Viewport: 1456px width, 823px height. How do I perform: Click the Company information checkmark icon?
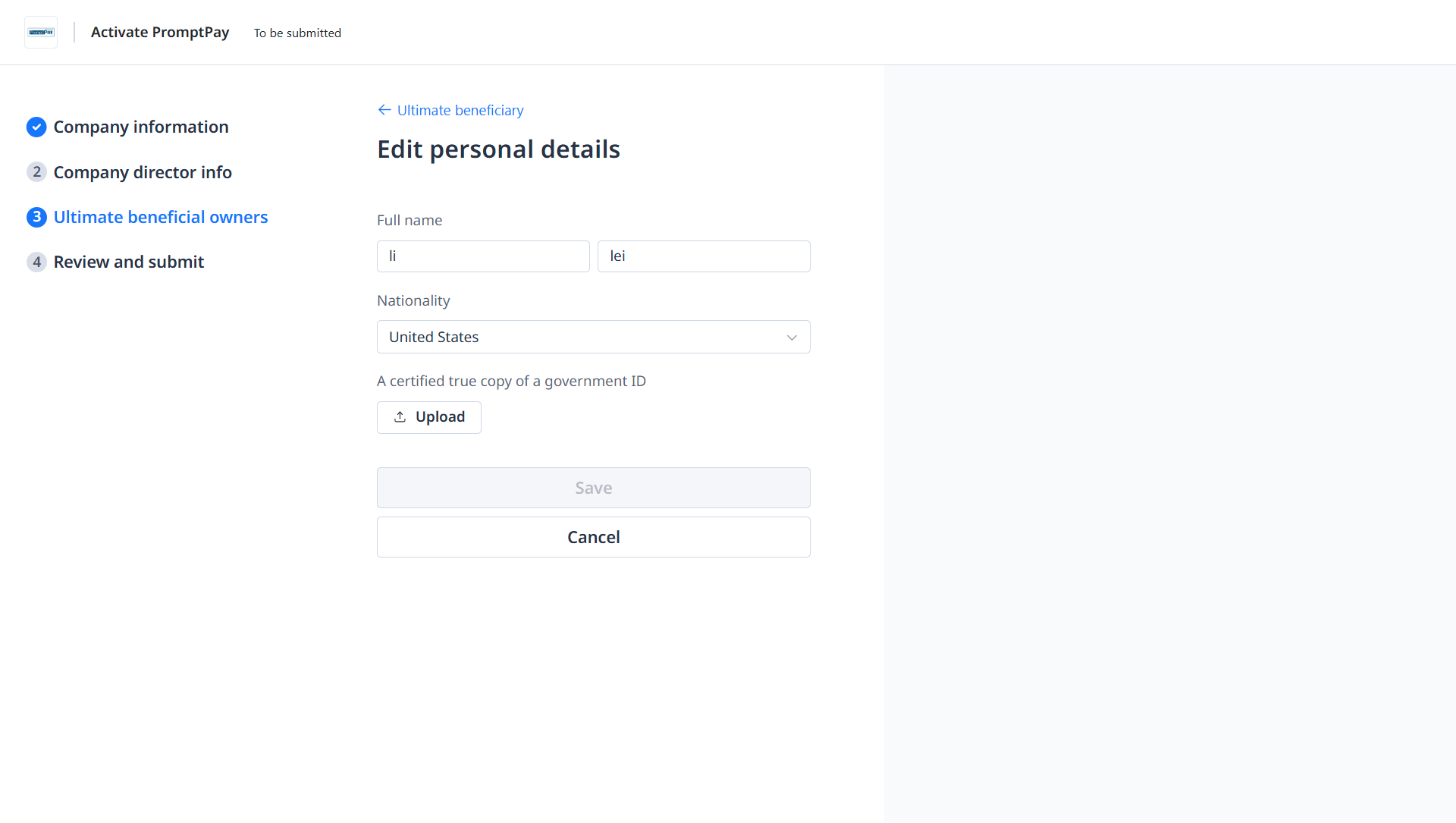[36, 127]
